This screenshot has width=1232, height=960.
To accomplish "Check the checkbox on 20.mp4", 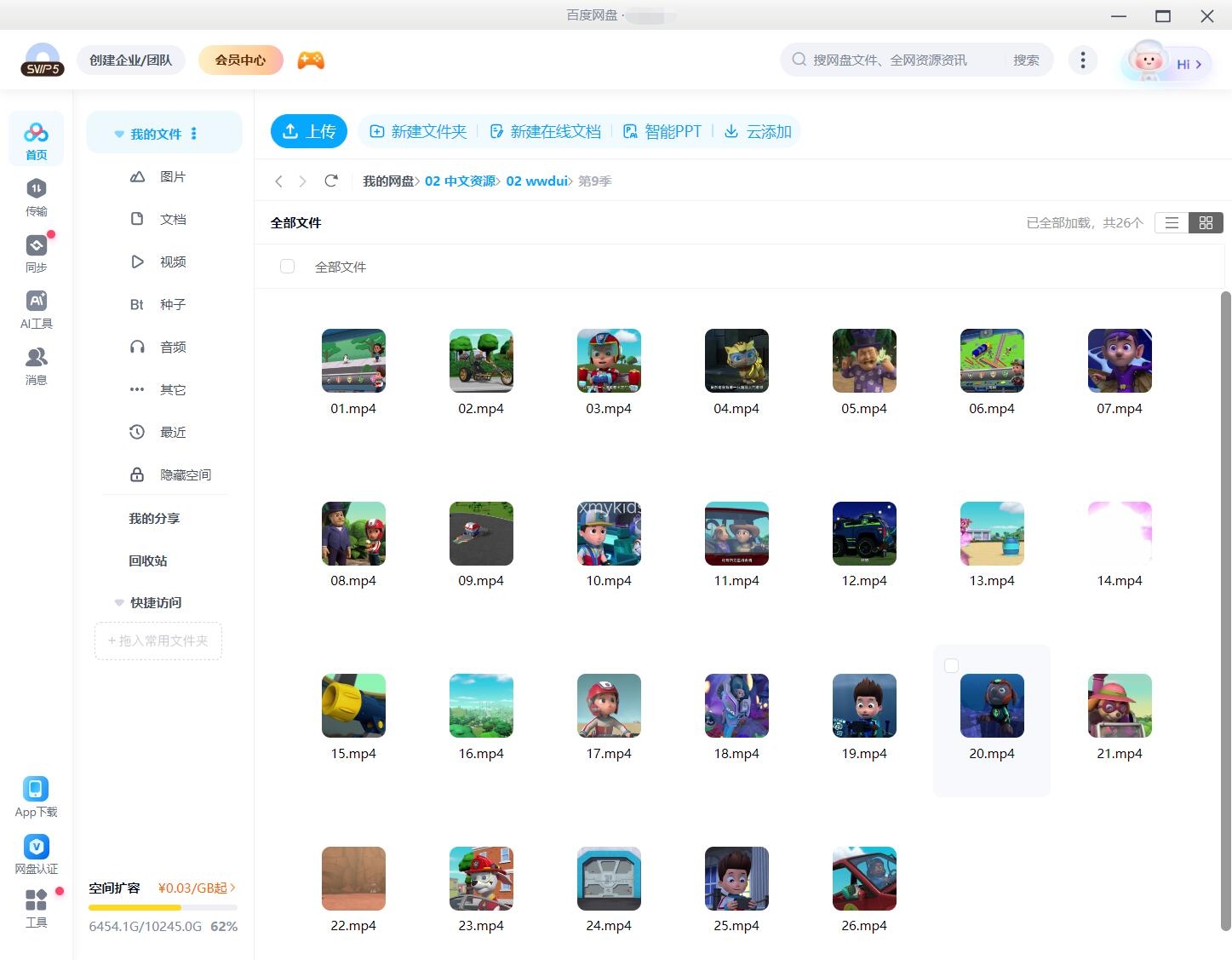I will pos(951,665).
